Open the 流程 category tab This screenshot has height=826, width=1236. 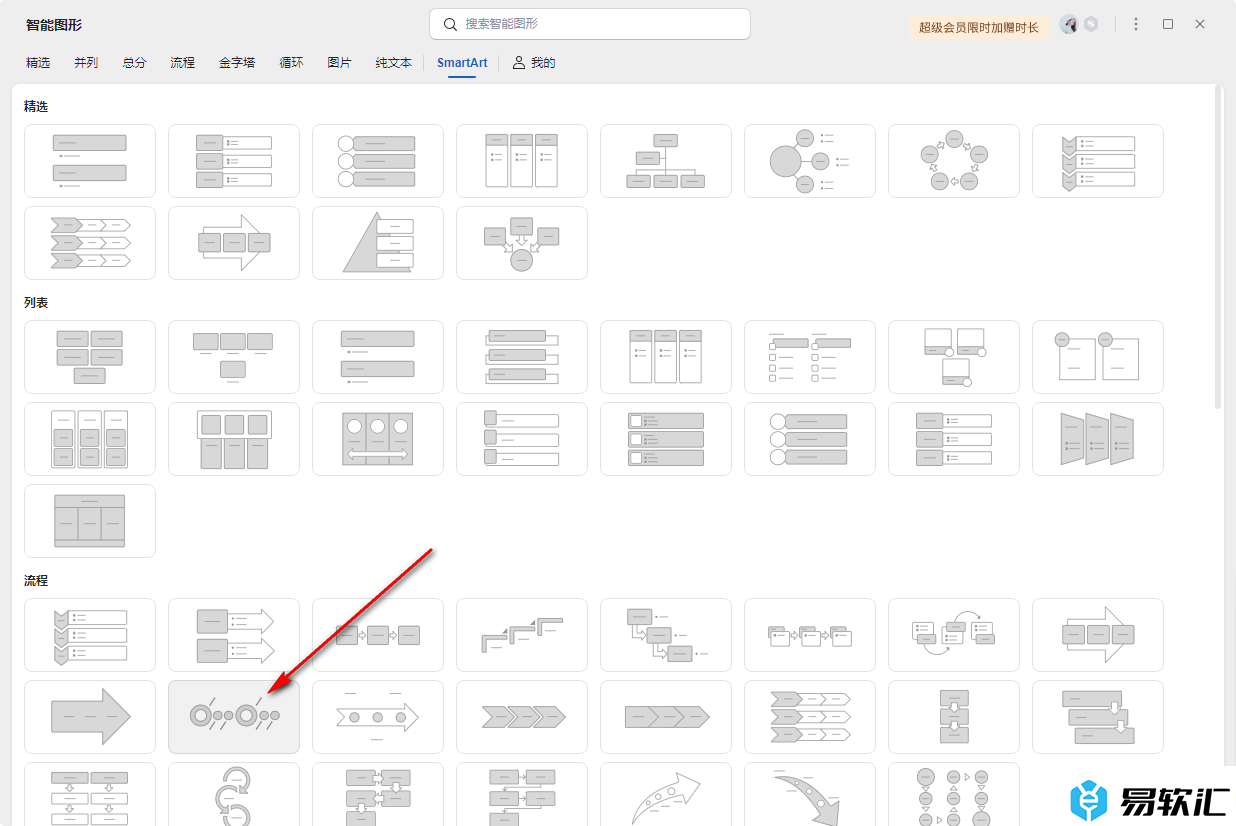(x=183, y=63)
